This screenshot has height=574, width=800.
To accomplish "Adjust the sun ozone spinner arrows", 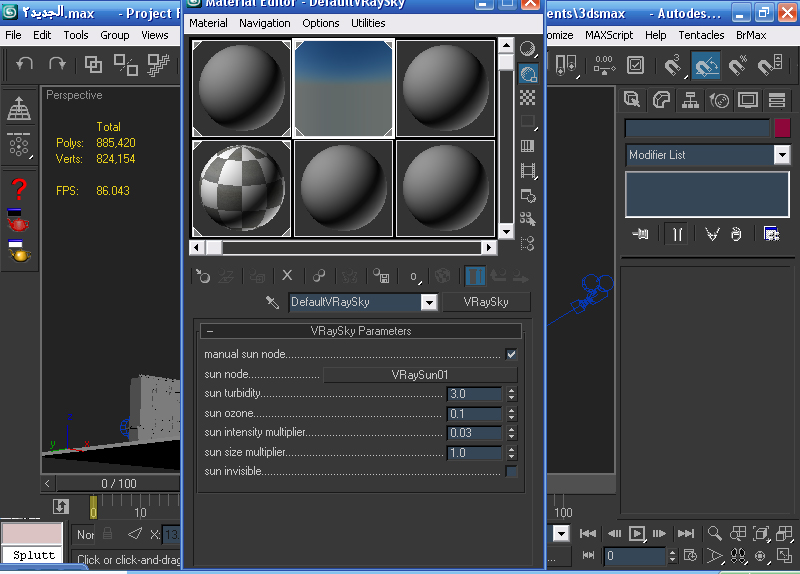I will [511, 414].
